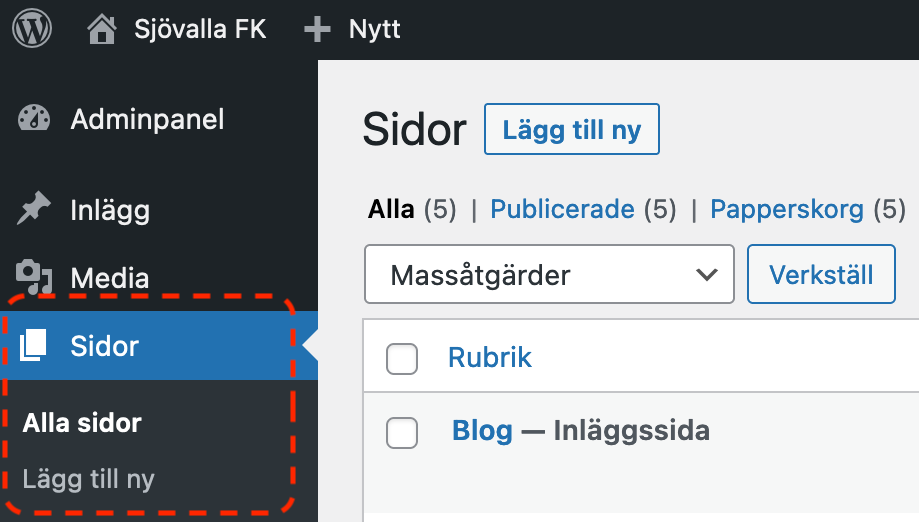This screenshot has width=919, height=522.
Task: Click the Media camera and music icon
Action: coord(34,278)
